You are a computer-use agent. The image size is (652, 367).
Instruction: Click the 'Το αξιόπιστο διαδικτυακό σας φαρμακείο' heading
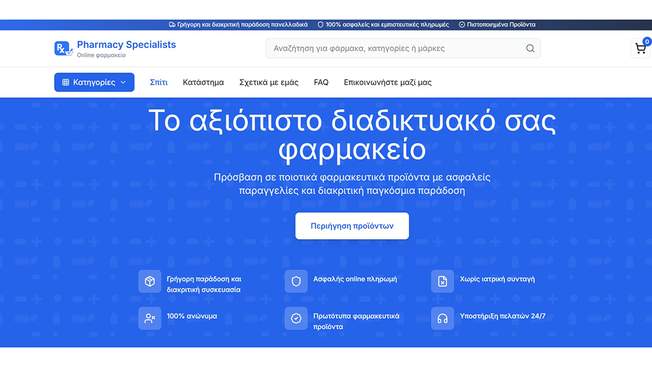(x=352, y=135)
